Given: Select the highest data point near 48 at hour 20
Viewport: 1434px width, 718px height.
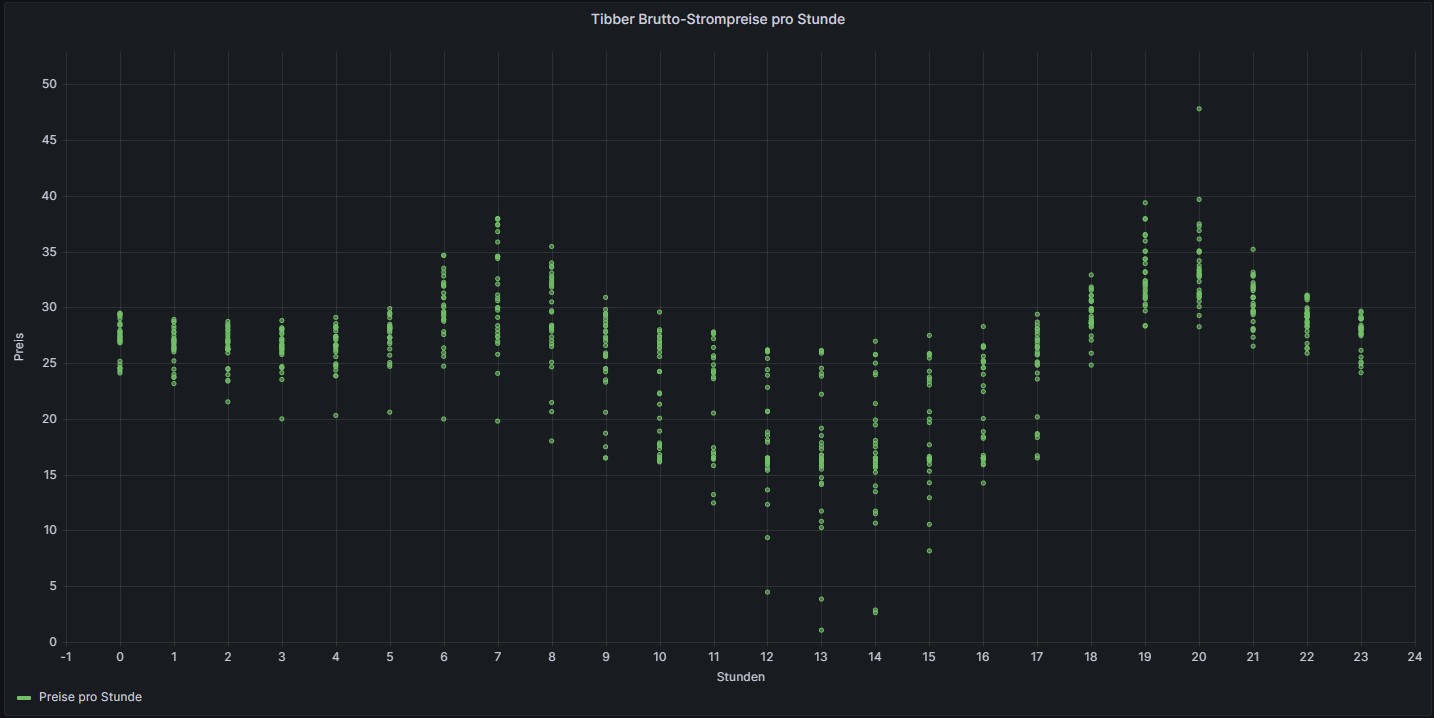Looking at the screenshot, I should pyautogui.click(x=1199, y=108).
